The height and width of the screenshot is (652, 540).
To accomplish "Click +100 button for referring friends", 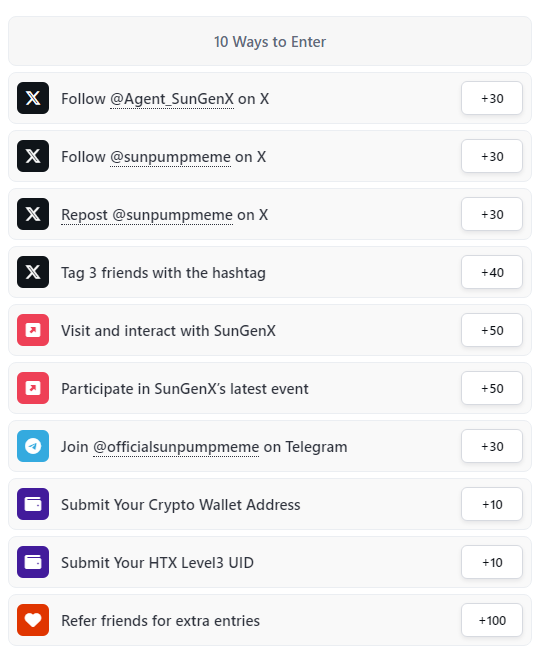I will pos(492,620).
